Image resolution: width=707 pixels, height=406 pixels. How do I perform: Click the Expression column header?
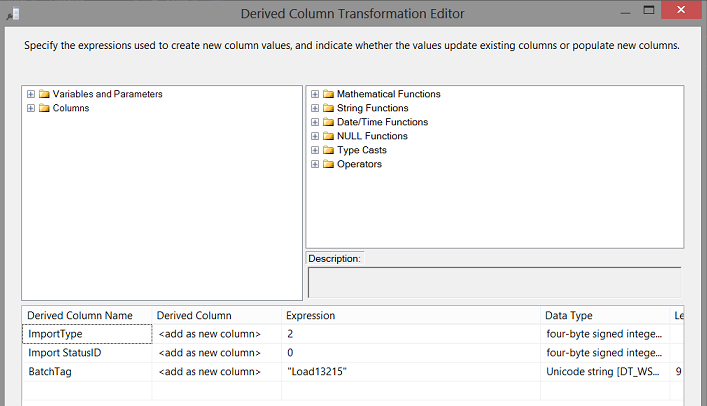pos(410,315)
